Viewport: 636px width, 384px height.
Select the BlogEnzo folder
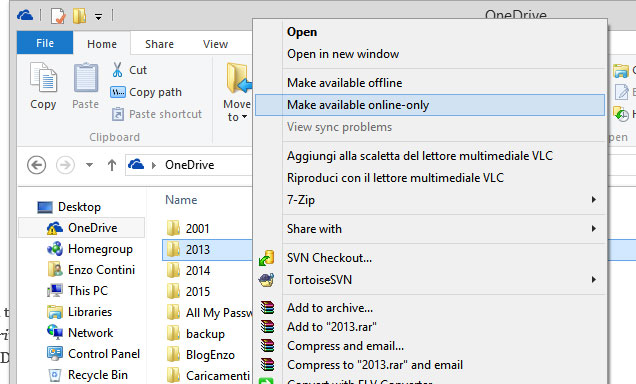(x=200, y=355)
